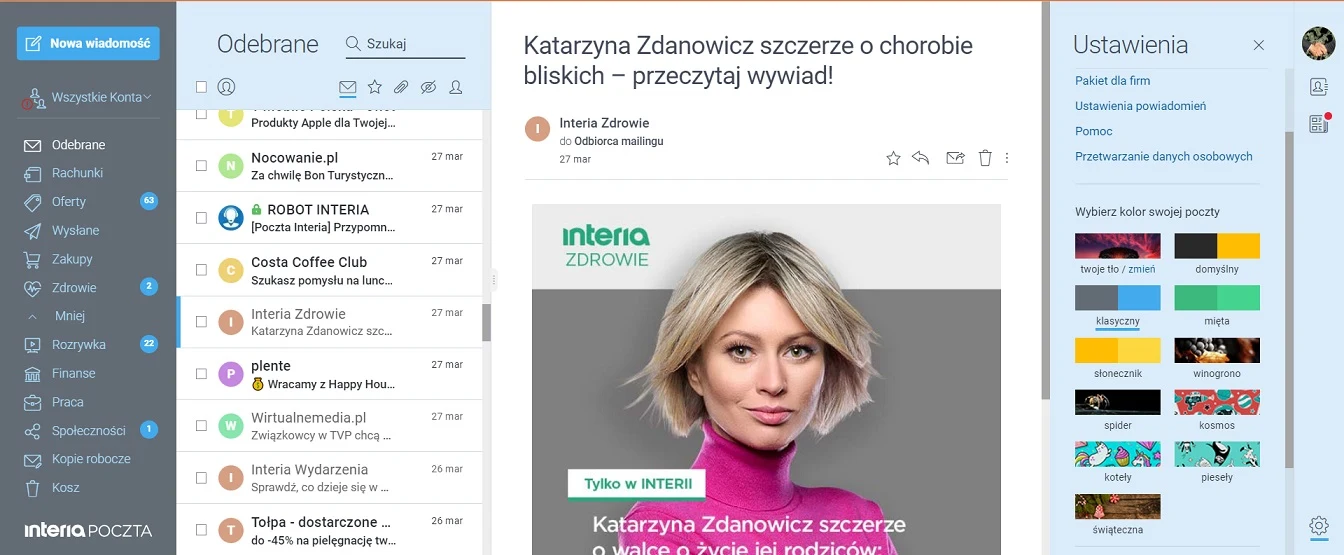Viewport: 1344px width, 555px height.
Task: Star the open Interia Zdrowie message
Action: [x=893, y=158]
